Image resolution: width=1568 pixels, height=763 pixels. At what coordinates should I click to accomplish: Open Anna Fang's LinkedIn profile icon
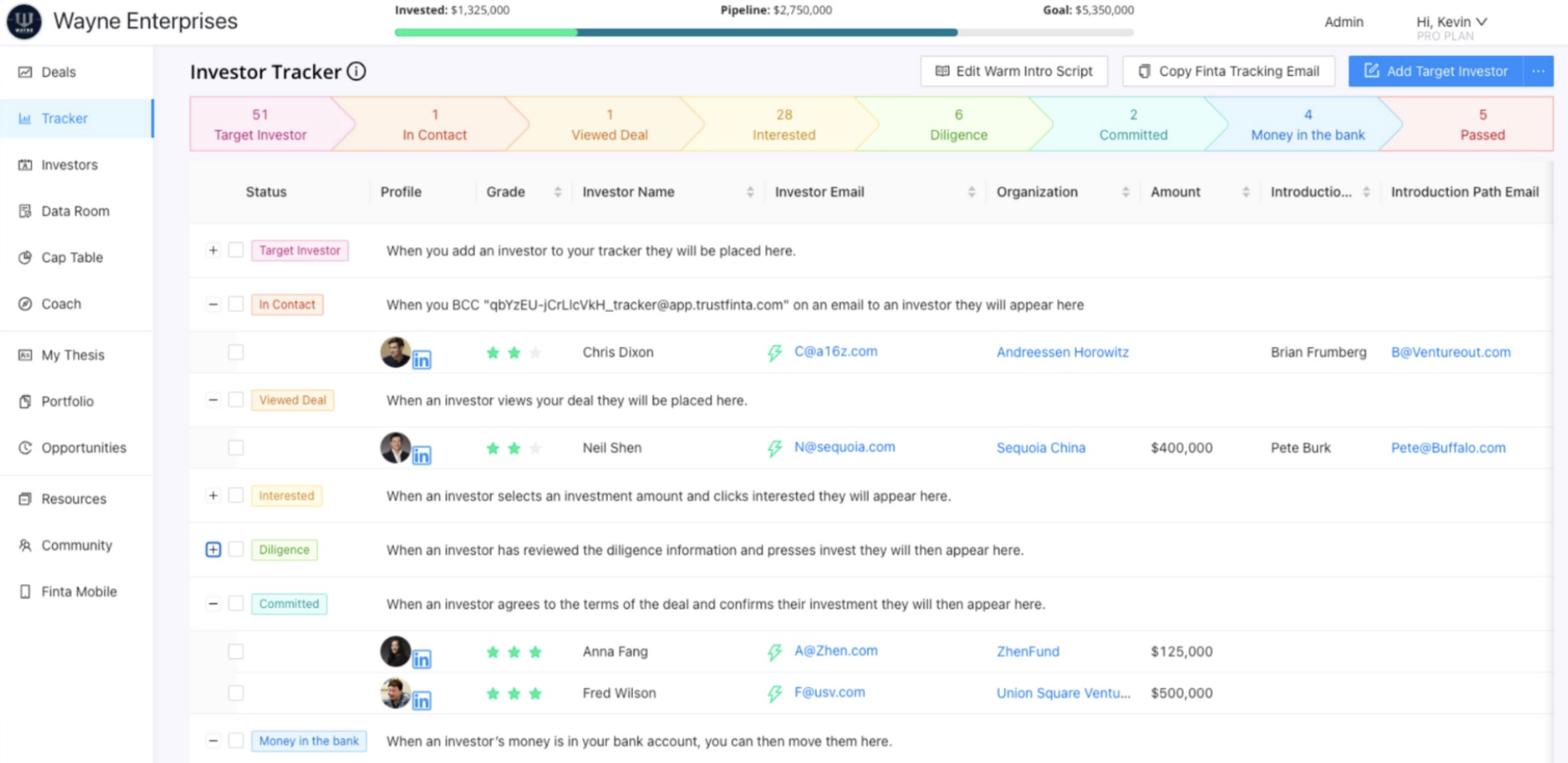click(x=422, y=659)
